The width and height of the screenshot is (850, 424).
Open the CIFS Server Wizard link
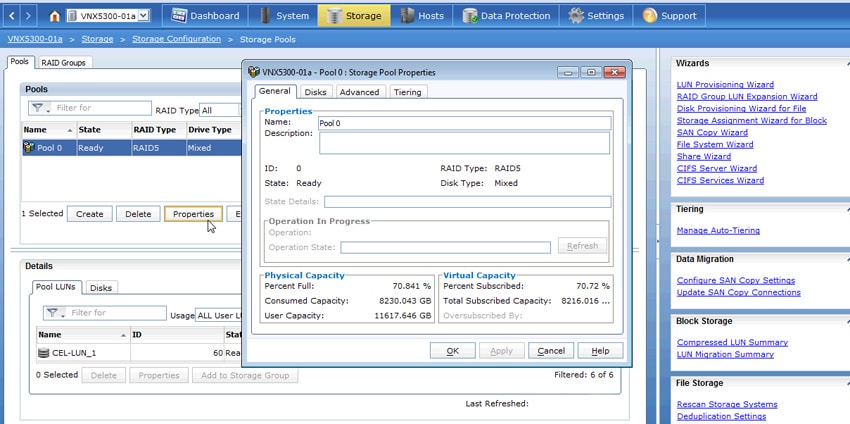point(717,168)
